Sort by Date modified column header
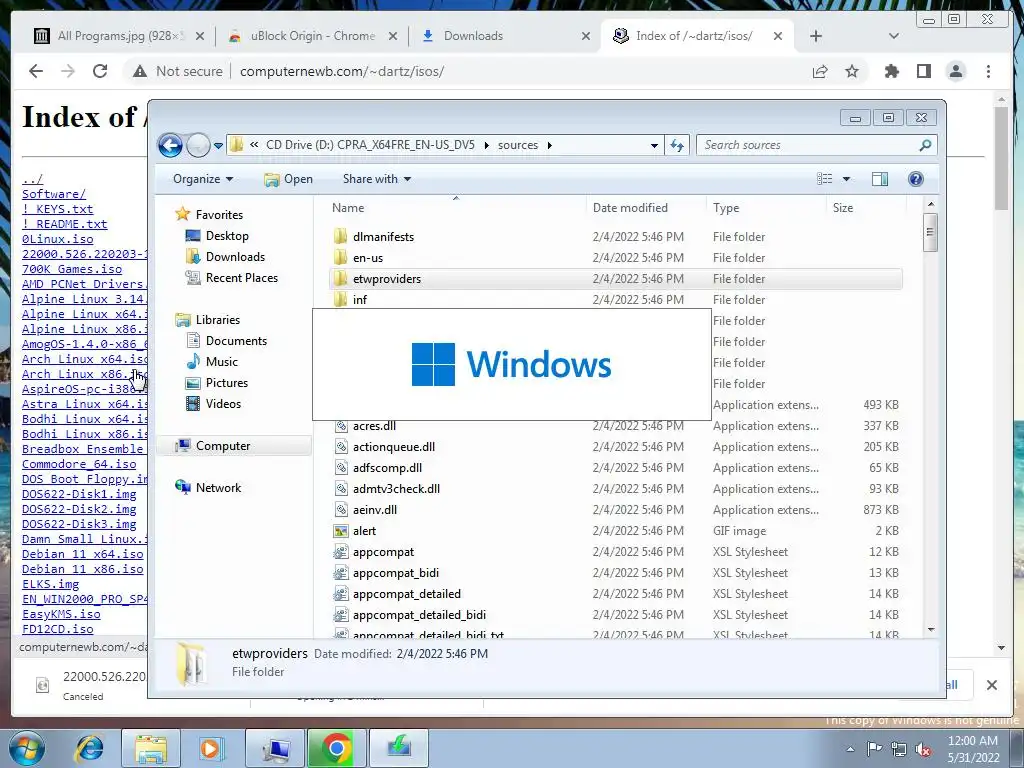 pos(630,208)
